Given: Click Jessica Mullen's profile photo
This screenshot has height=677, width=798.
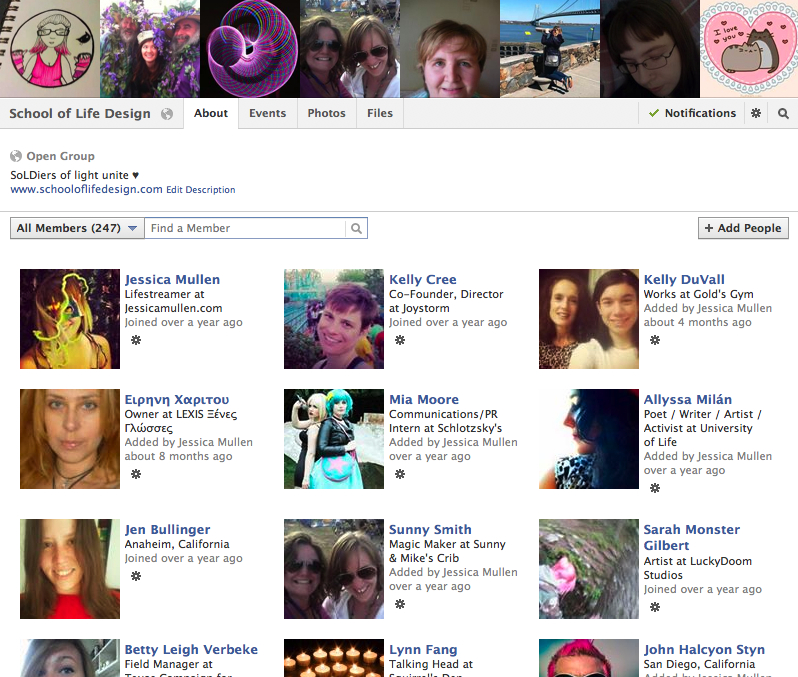Looking at the screenshot, I should pyautogui.click(x=70, y=319).
